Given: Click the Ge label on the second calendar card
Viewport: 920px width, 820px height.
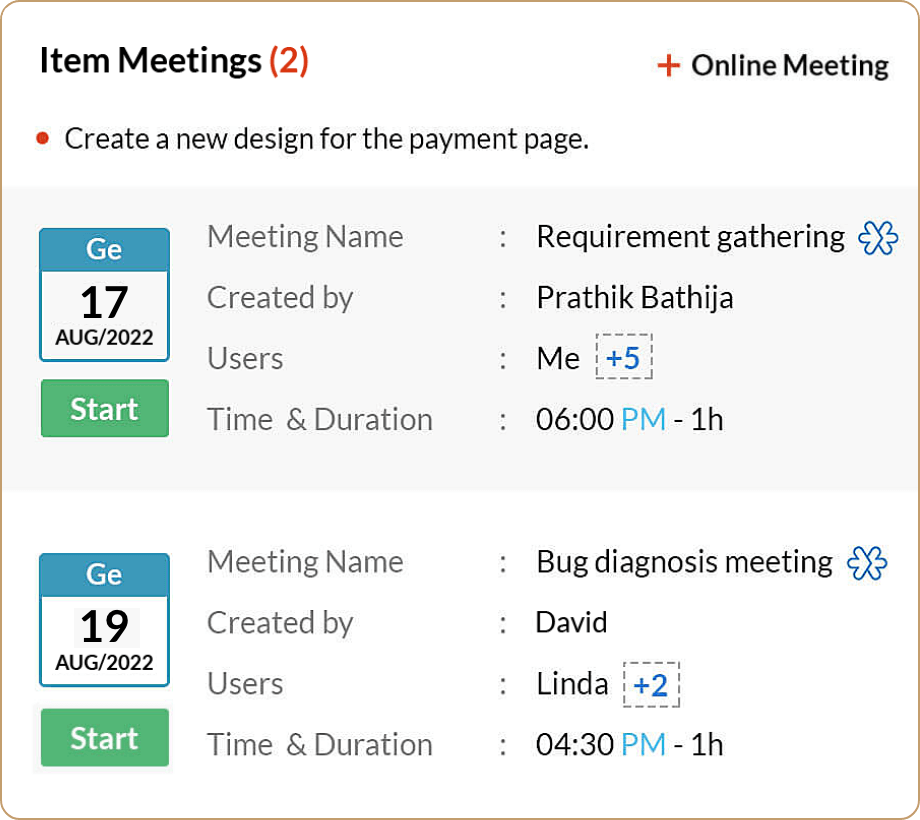Looking at the screenshot, I should tap(104, 575).
